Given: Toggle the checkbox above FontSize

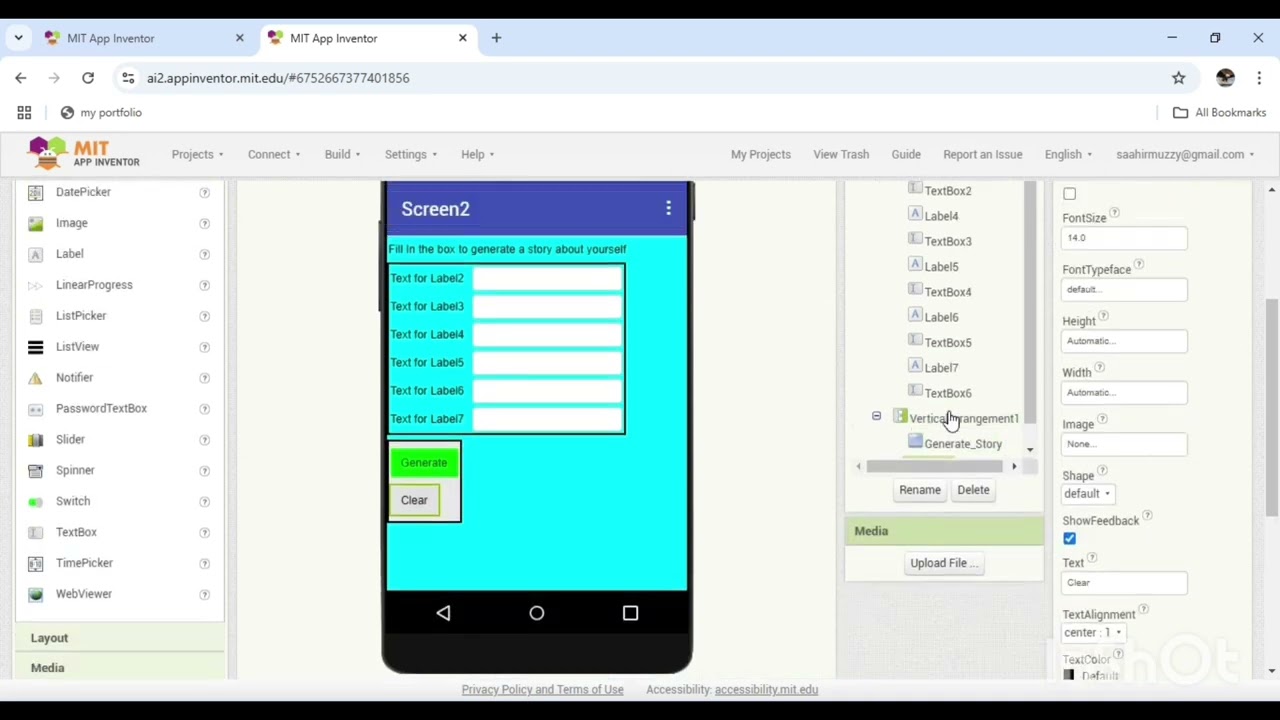Looking at the screenshot, I should tap(1069, 193).
